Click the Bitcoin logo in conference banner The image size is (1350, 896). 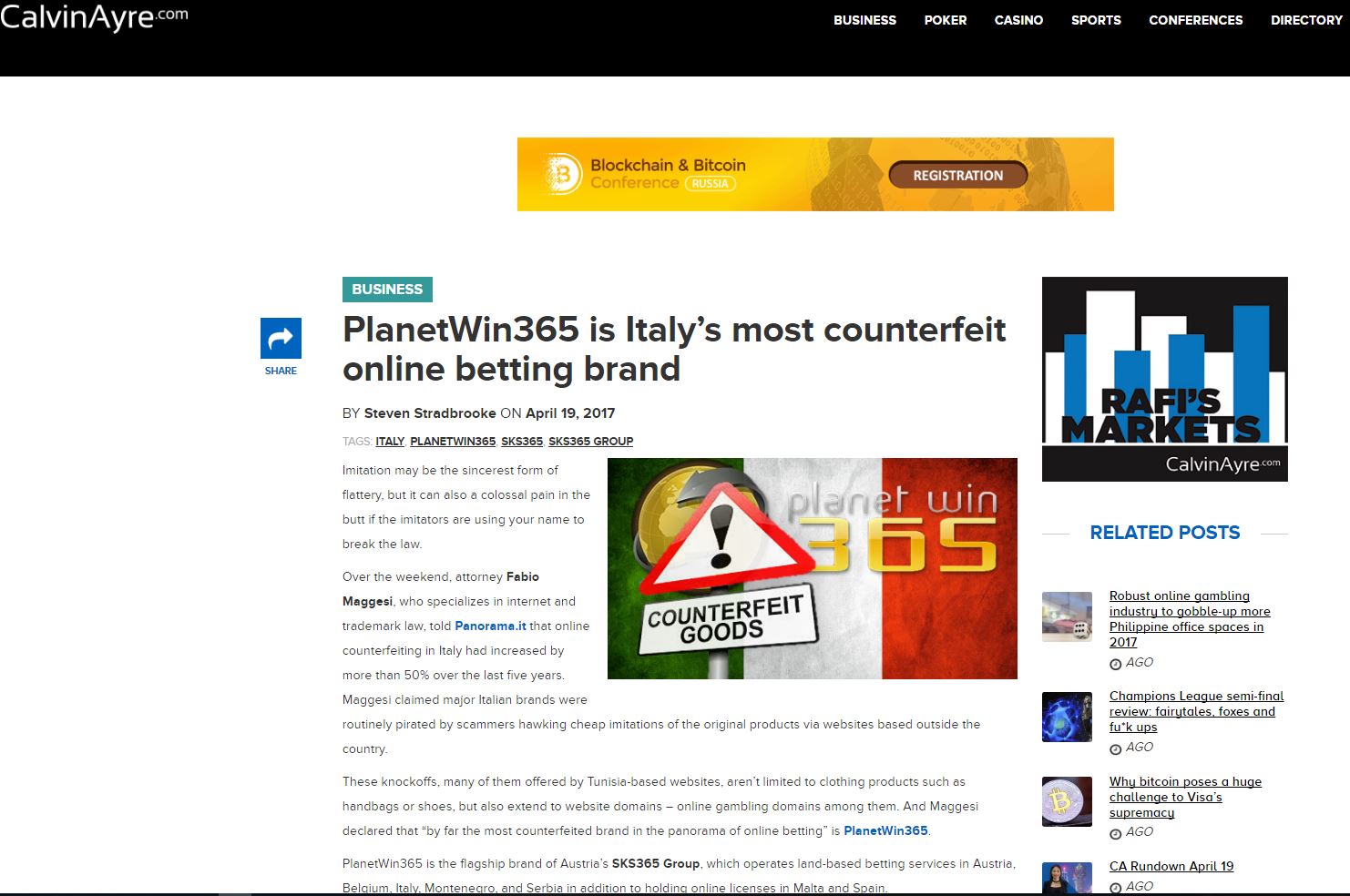tap(563, 174)
